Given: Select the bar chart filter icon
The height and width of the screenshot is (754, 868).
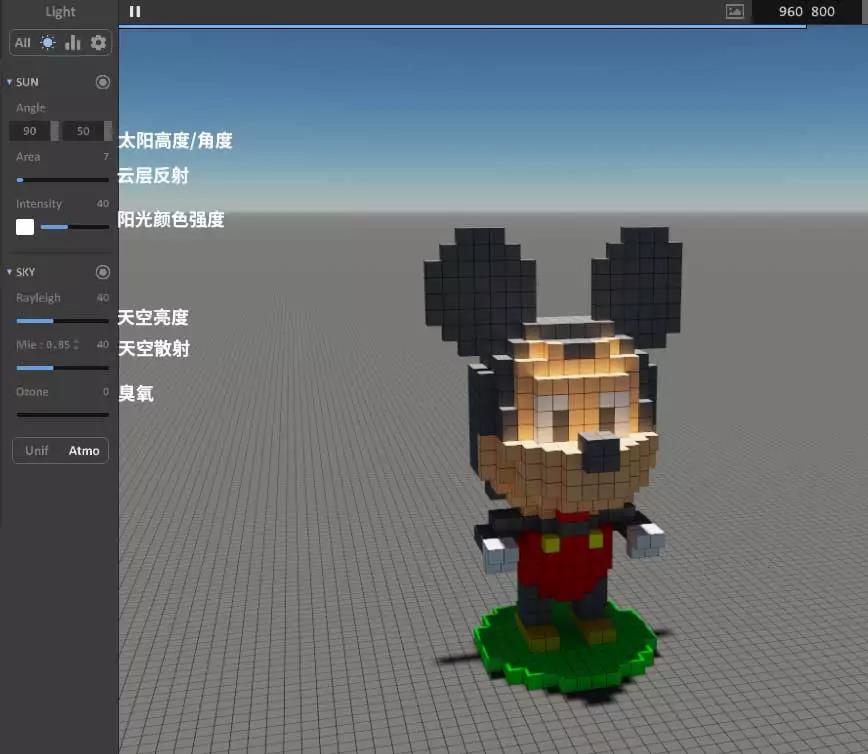Looking at the screenshot, I should tap(73, 43).
